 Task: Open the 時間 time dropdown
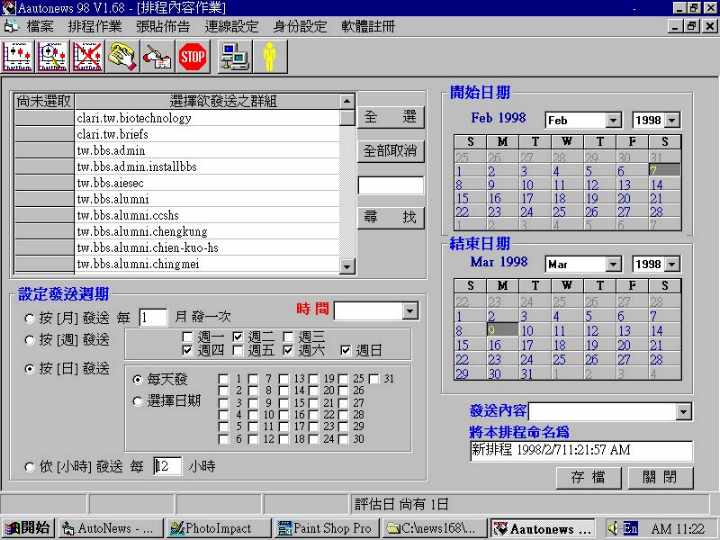410,311
